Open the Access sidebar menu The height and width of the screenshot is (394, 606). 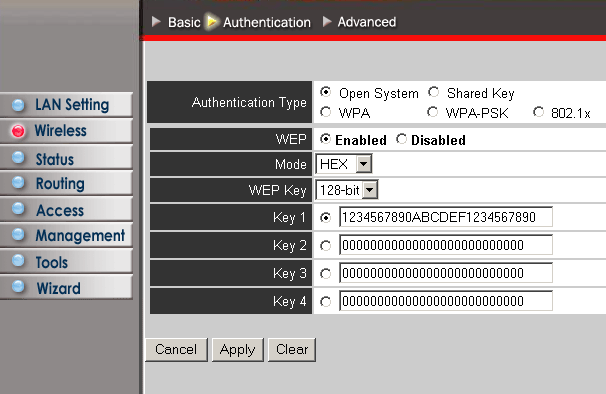pyautogui.click(x=66, y=209)
